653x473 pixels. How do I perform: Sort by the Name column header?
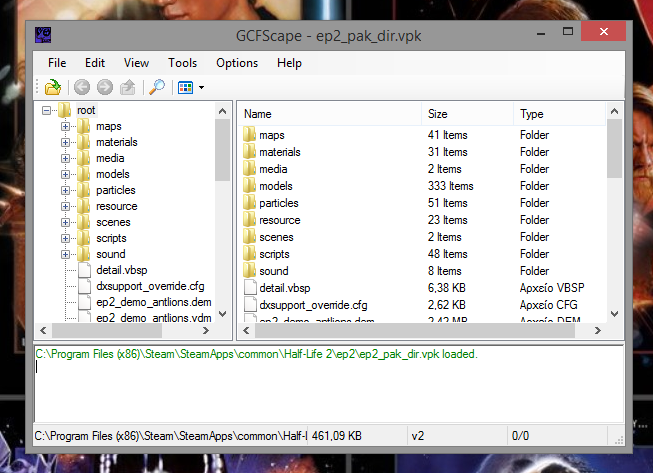click(330, 114)
